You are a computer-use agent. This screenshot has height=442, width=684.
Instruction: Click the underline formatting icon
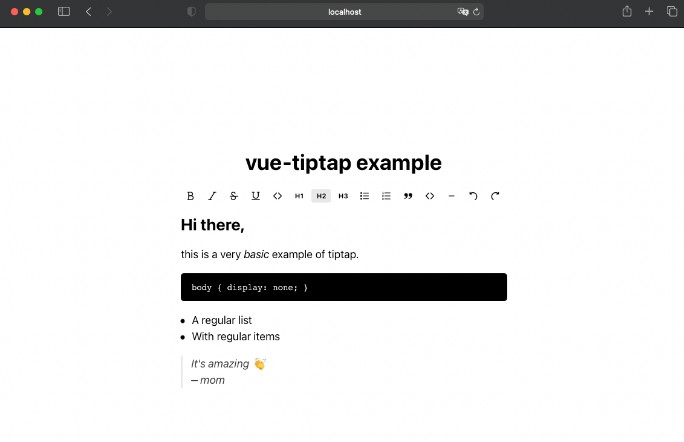[x=256, y=196]
